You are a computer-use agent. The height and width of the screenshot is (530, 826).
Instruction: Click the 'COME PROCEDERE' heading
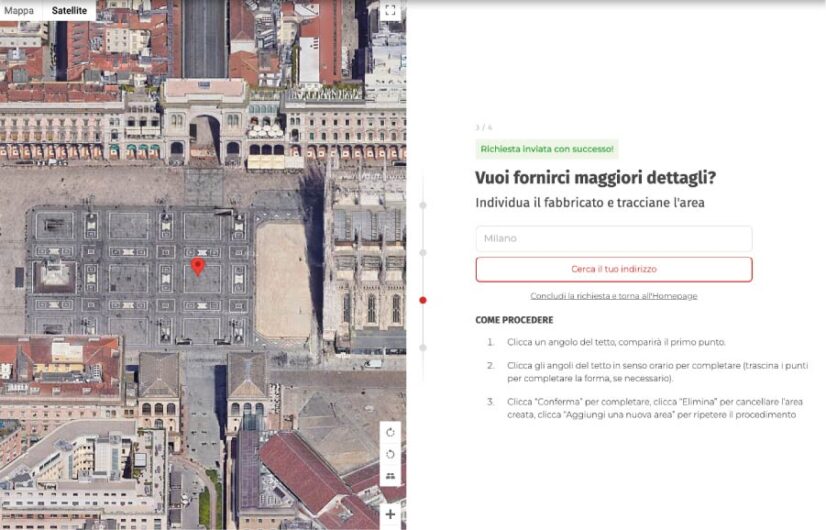tap(514, 320)
